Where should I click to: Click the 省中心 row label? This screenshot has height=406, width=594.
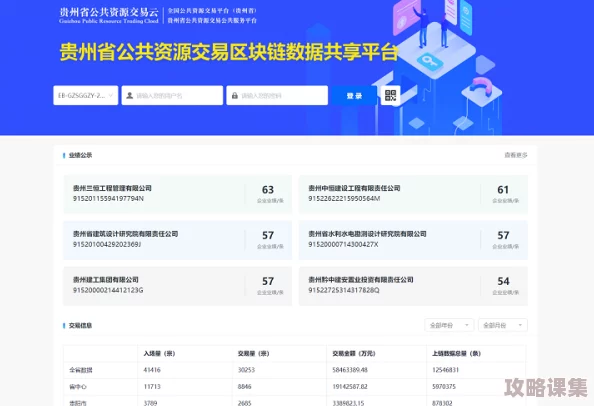pos(78,387)
